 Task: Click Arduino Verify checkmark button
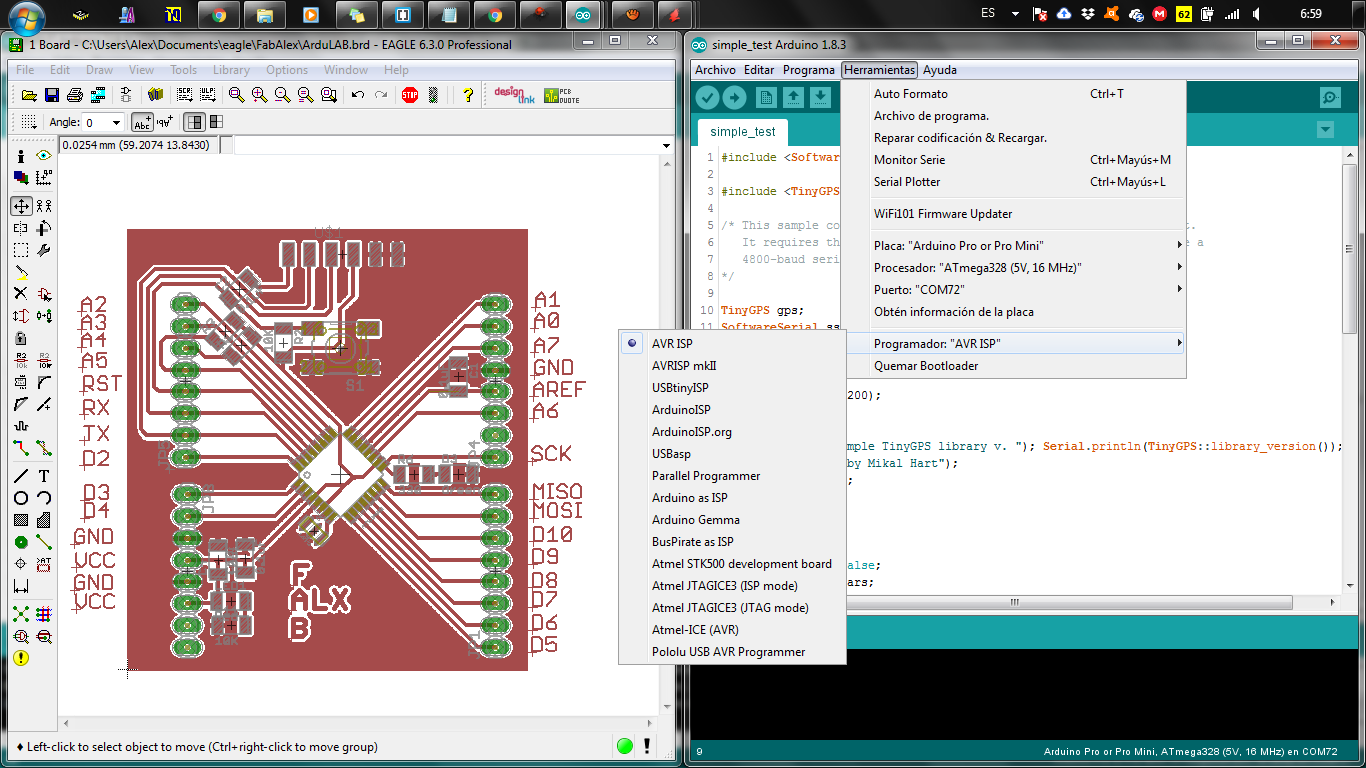coord(708,97)
